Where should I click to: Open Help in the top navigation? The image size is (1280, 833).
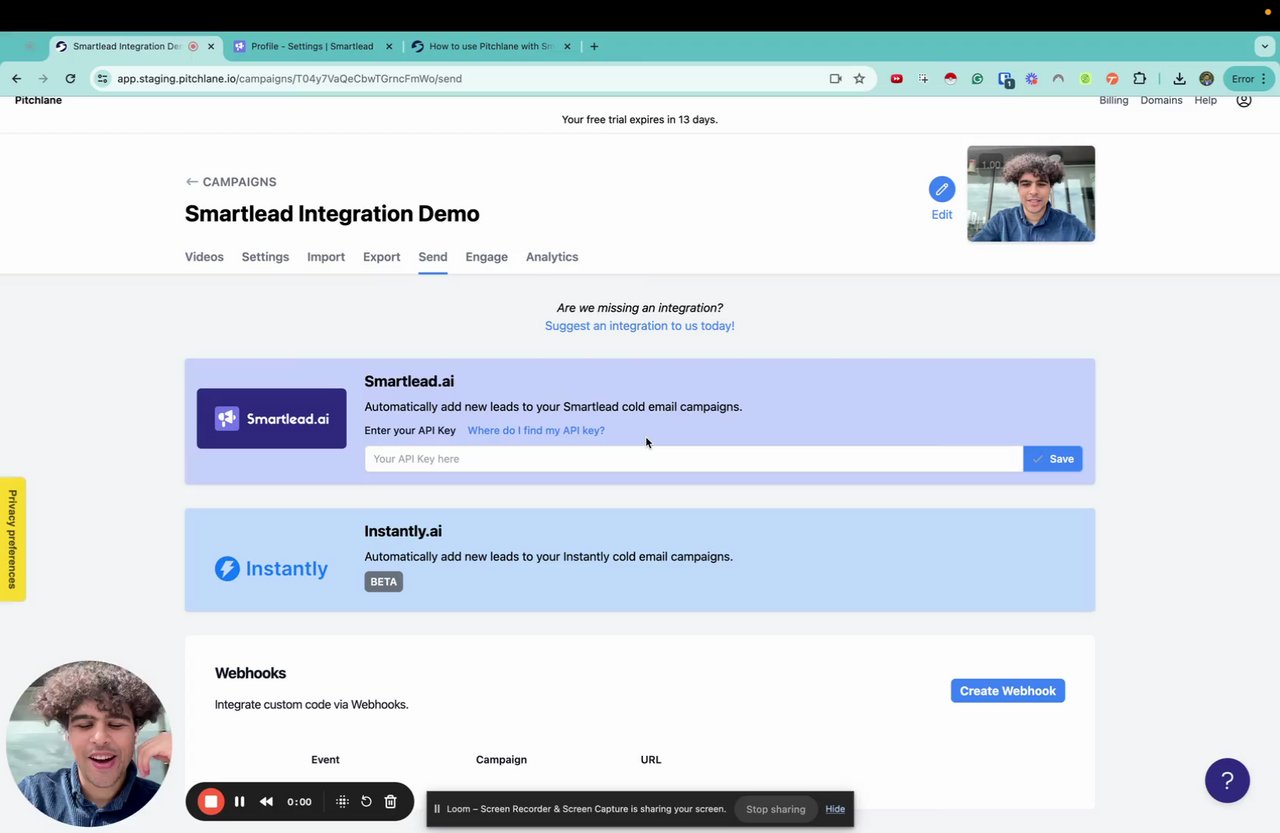(x=1206, y=100)
